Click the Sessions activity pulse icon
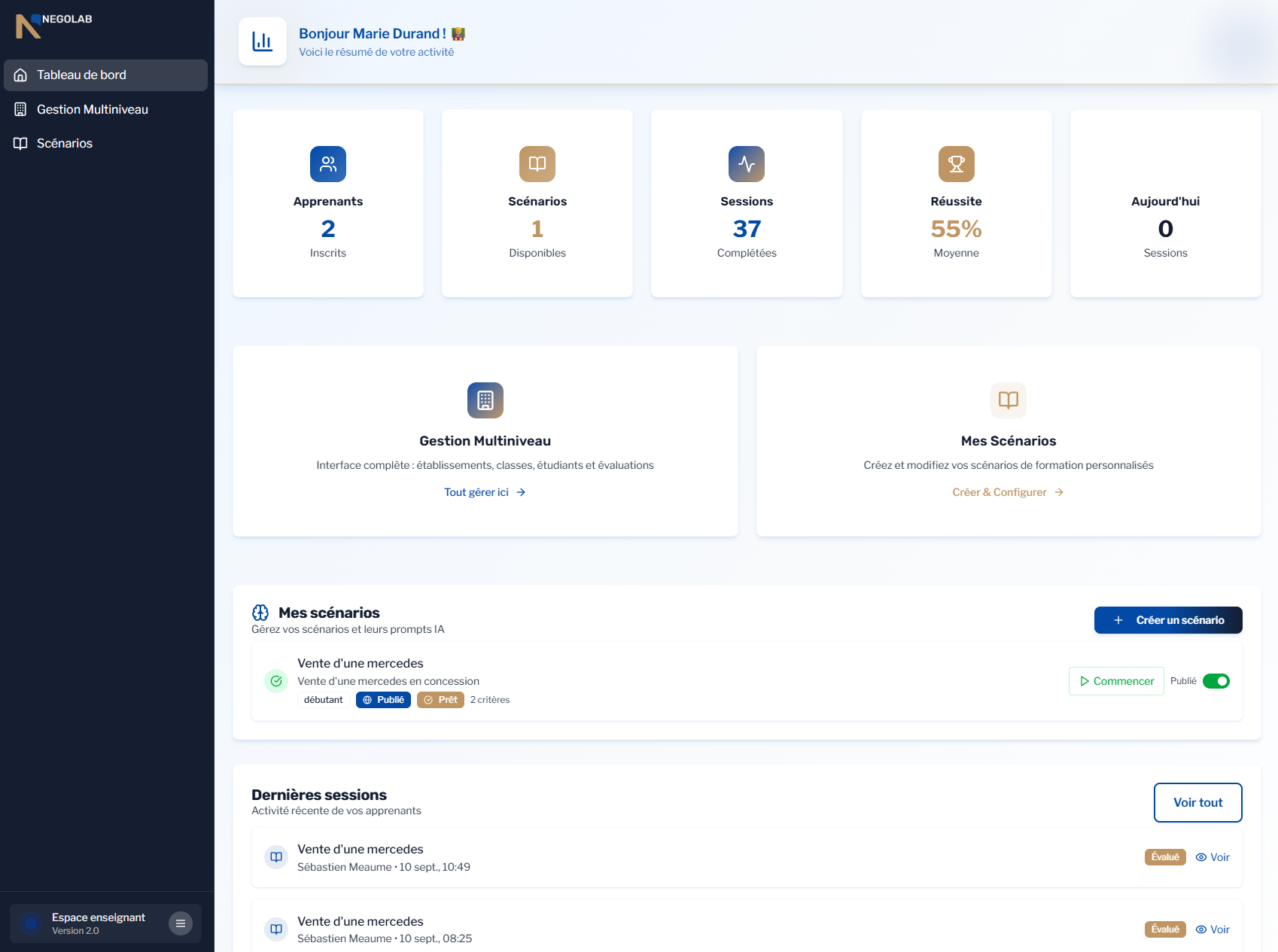This screenshot has height=952, width=1278. (747, 164)
